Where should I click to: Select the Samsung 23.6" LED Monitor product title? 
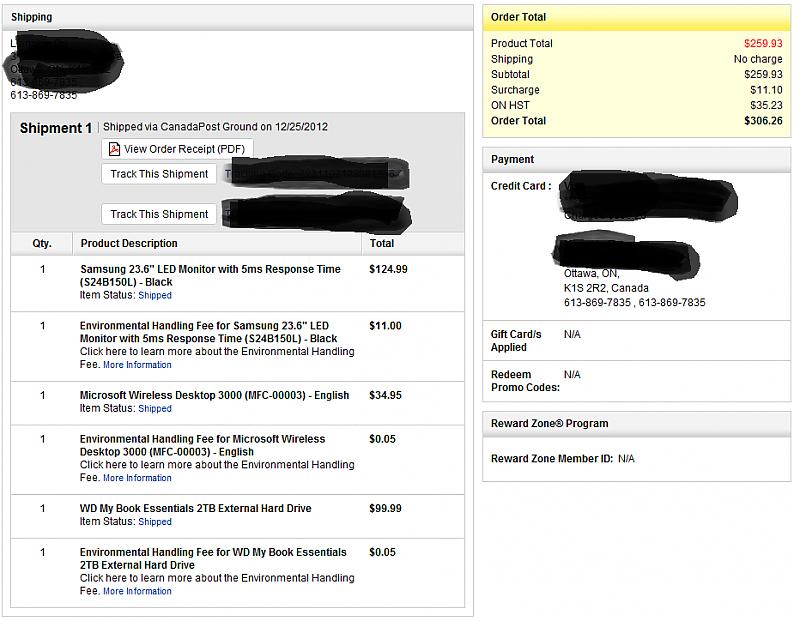pyautogui.click(x=210, y=275)
